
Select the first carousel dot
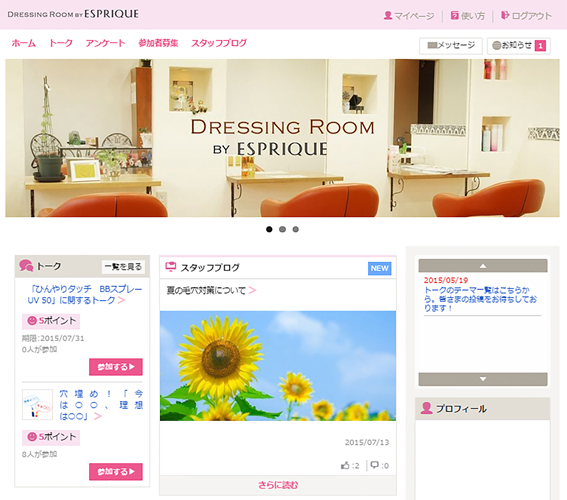tap(269, 229)
